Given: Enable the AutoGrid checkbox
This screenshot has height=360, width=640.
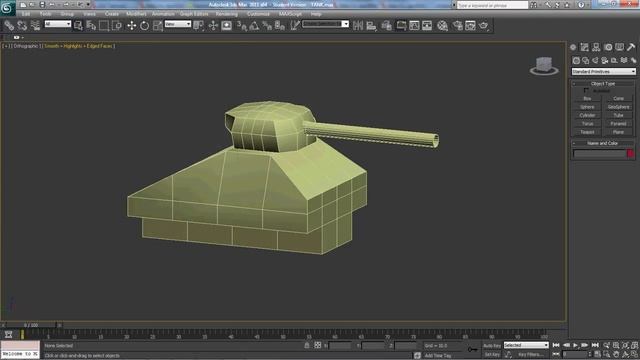Looking at the screenshot, I should (x=586, y=91).
